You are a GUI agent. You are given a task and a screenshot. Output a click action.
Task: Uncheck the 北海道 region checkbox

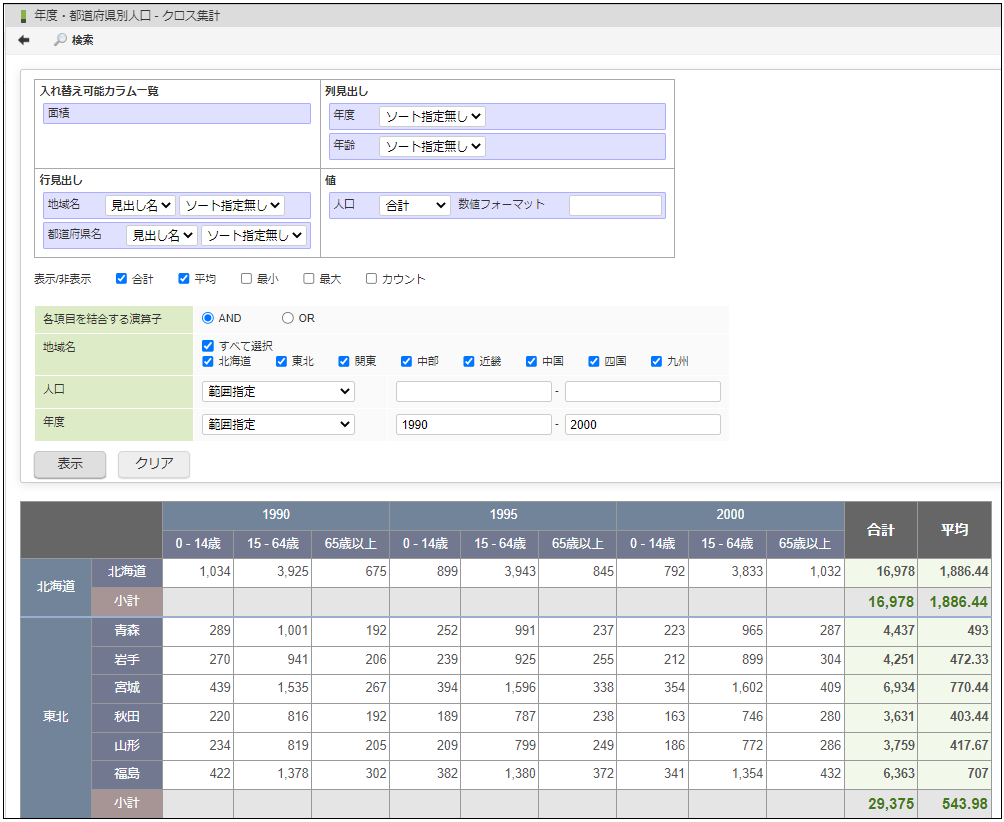(207, 361)
